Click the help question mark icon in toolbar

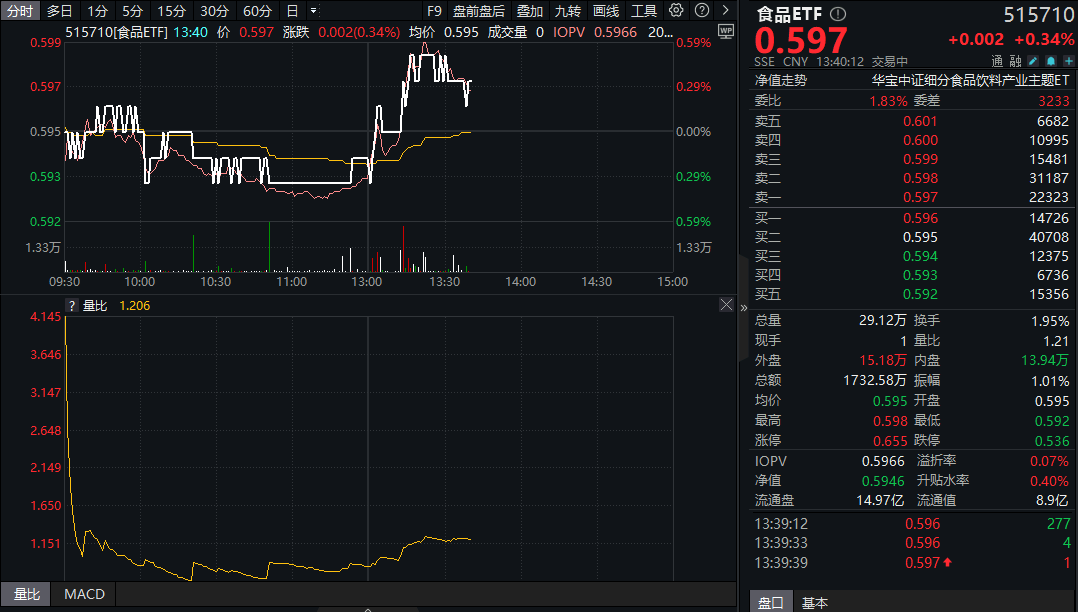(703, 11)
